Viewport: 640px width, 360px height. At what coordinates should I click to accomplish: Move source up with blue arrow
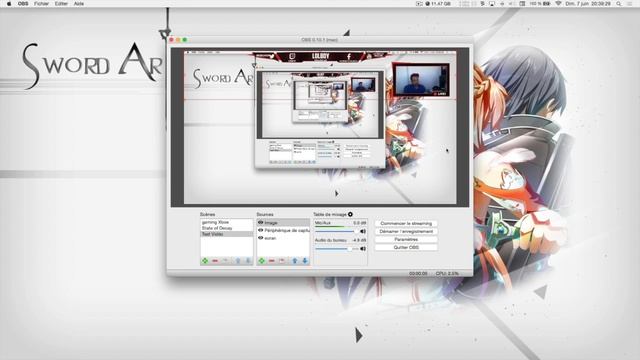pos(295,261)
